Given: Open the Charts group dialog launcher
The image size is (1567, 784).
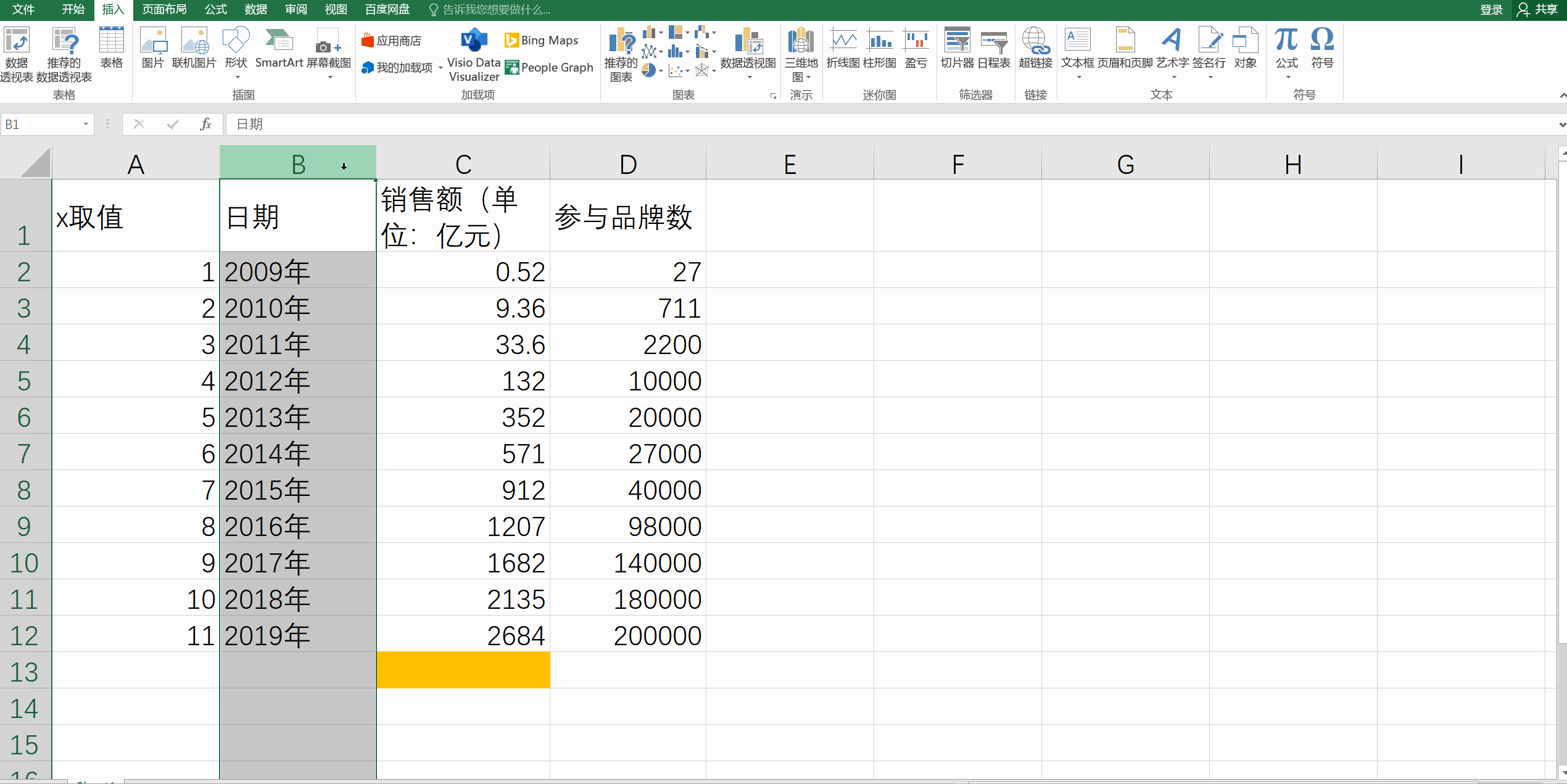Looking at the screenshot, I should [772, 96].
